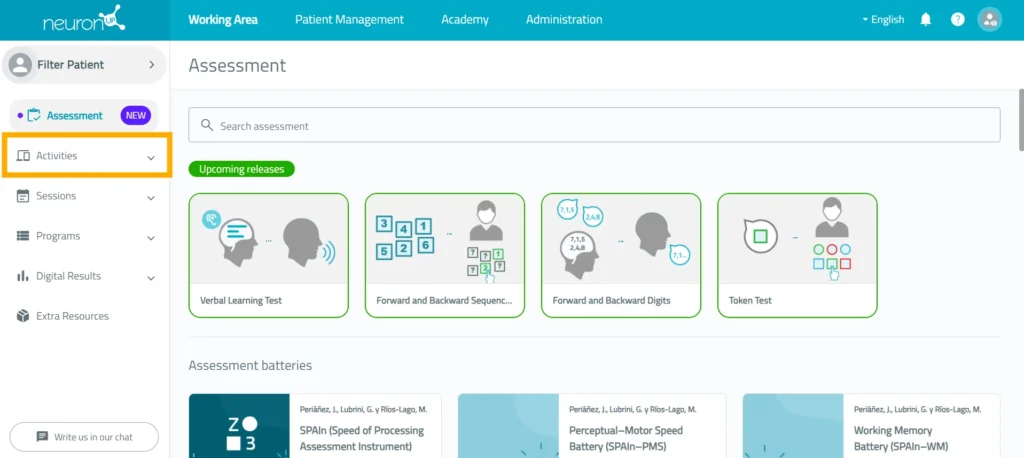Screen dimensions: 1024x458
Task: Click the NeuronUP logo
Action: 85,20
